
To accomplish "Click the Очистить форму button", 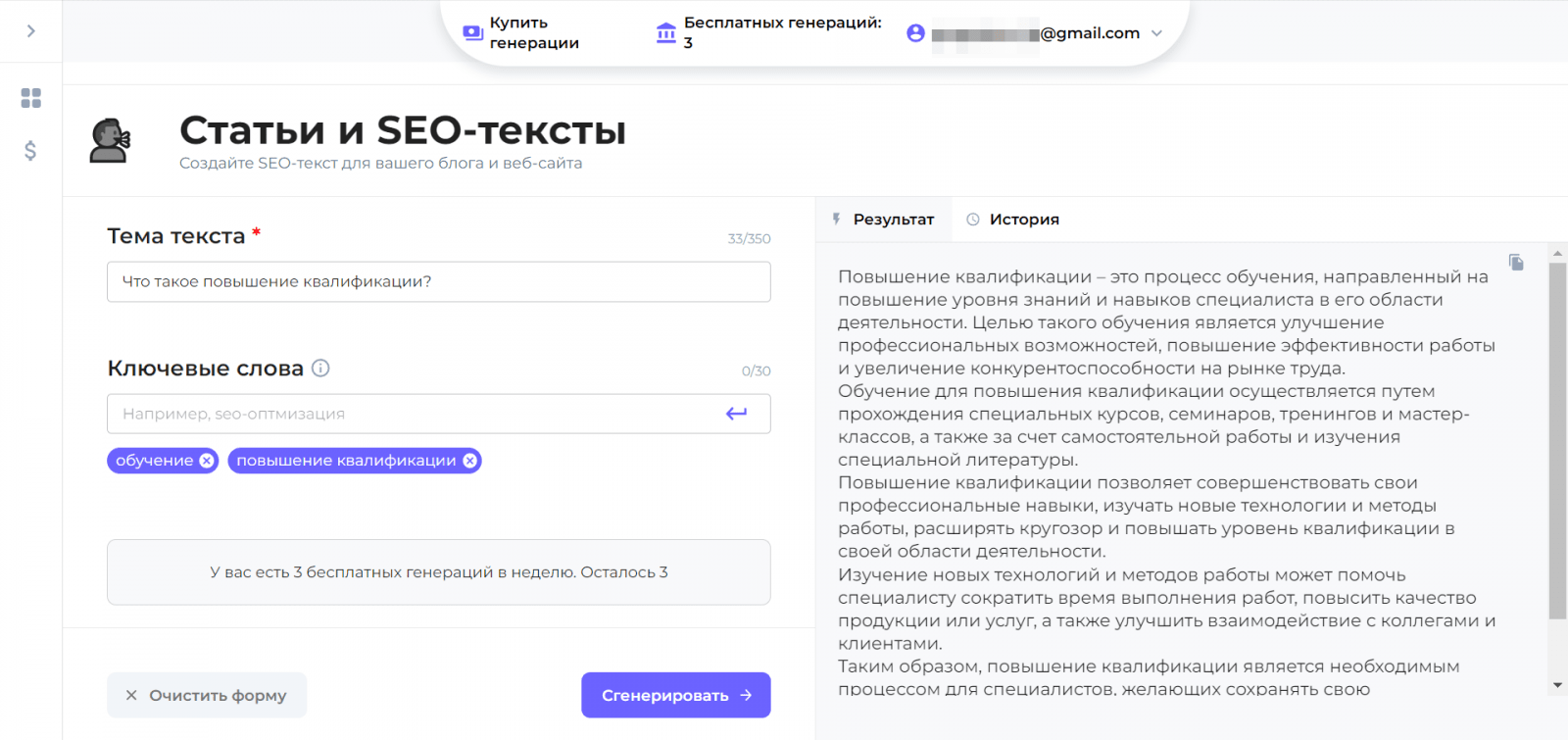I will 207,695.
